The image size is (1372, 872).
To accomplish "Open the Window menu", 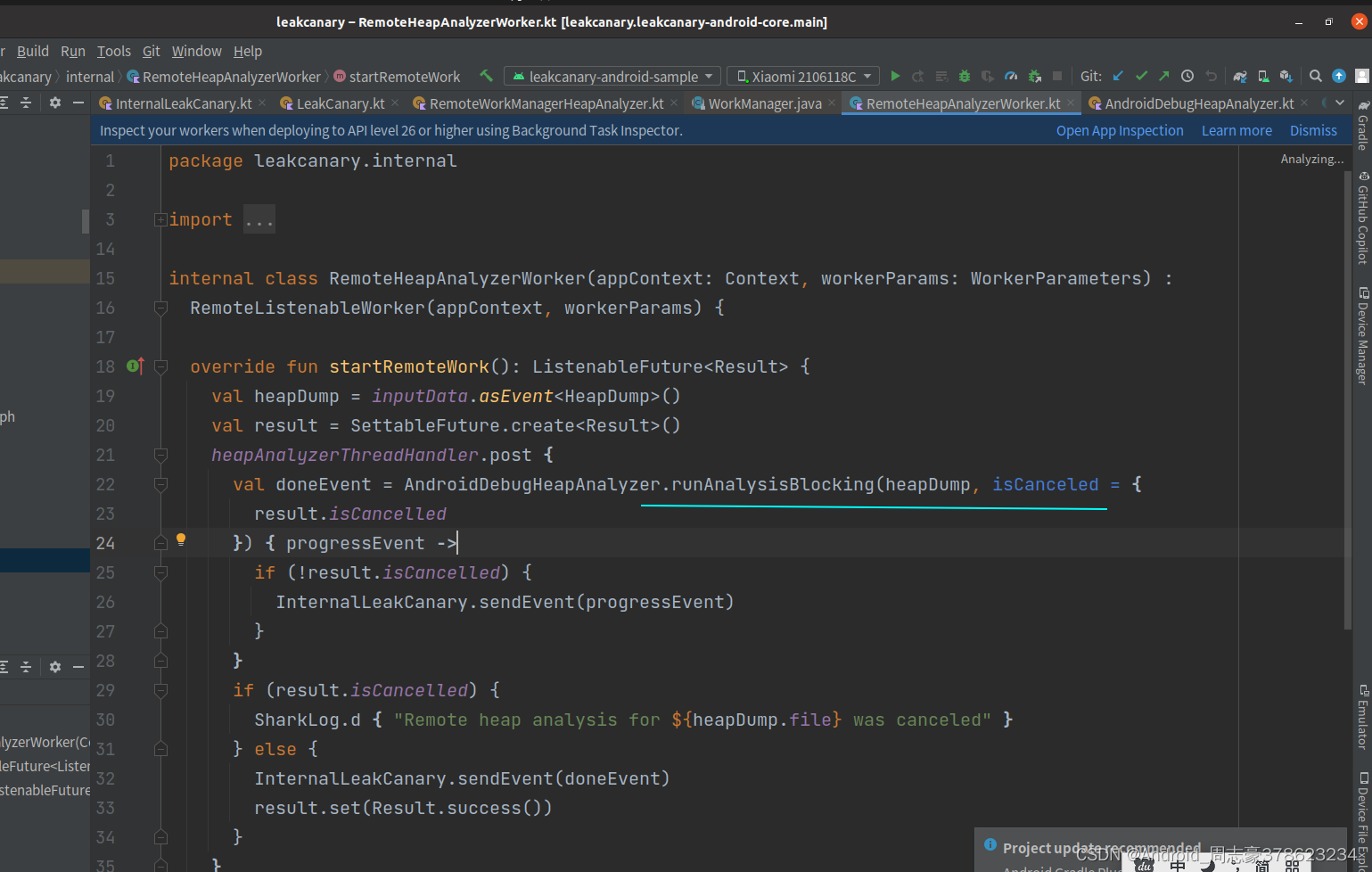I will [x=197, y=52].
